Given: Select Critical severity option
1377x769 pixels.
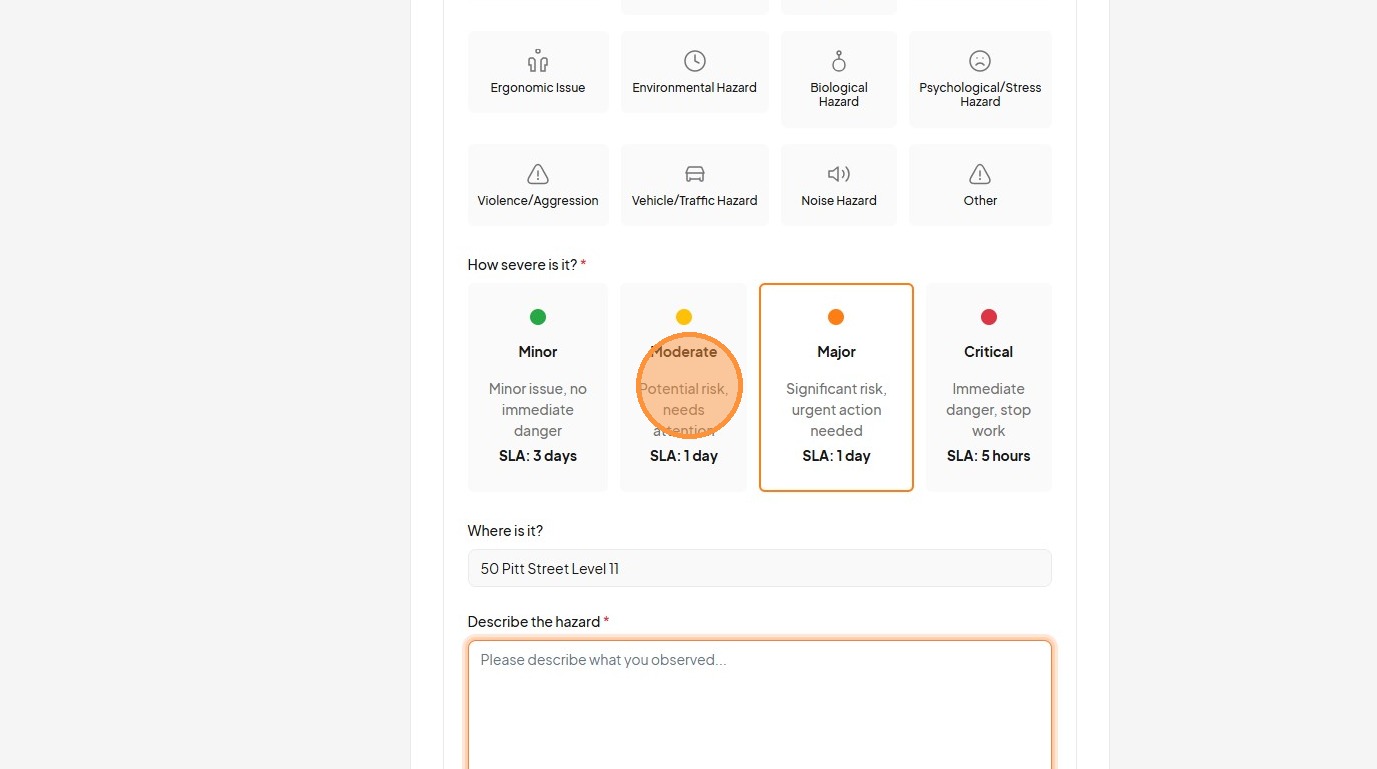Looking at the screenshot, I should [988, 387].
